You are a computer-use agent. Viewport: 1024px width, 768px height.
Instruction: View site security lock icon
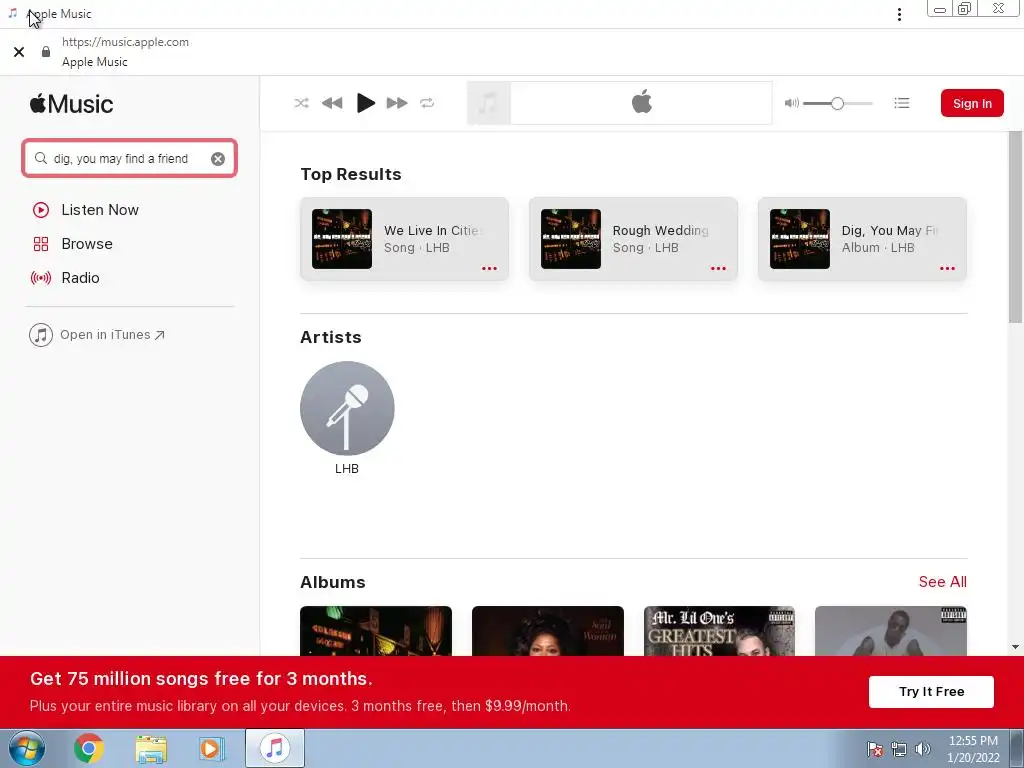[46, 52]
